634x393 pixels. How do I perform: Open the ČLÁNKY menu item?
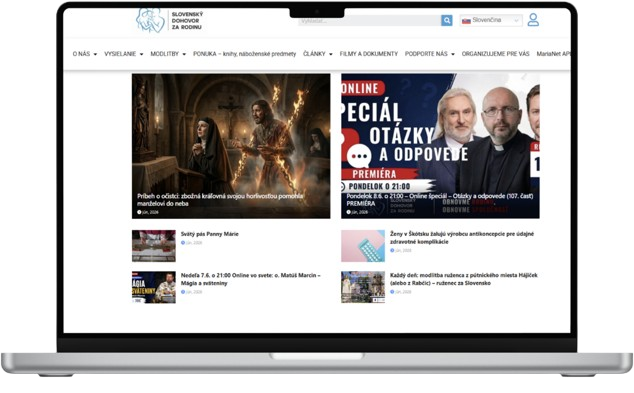318,54
